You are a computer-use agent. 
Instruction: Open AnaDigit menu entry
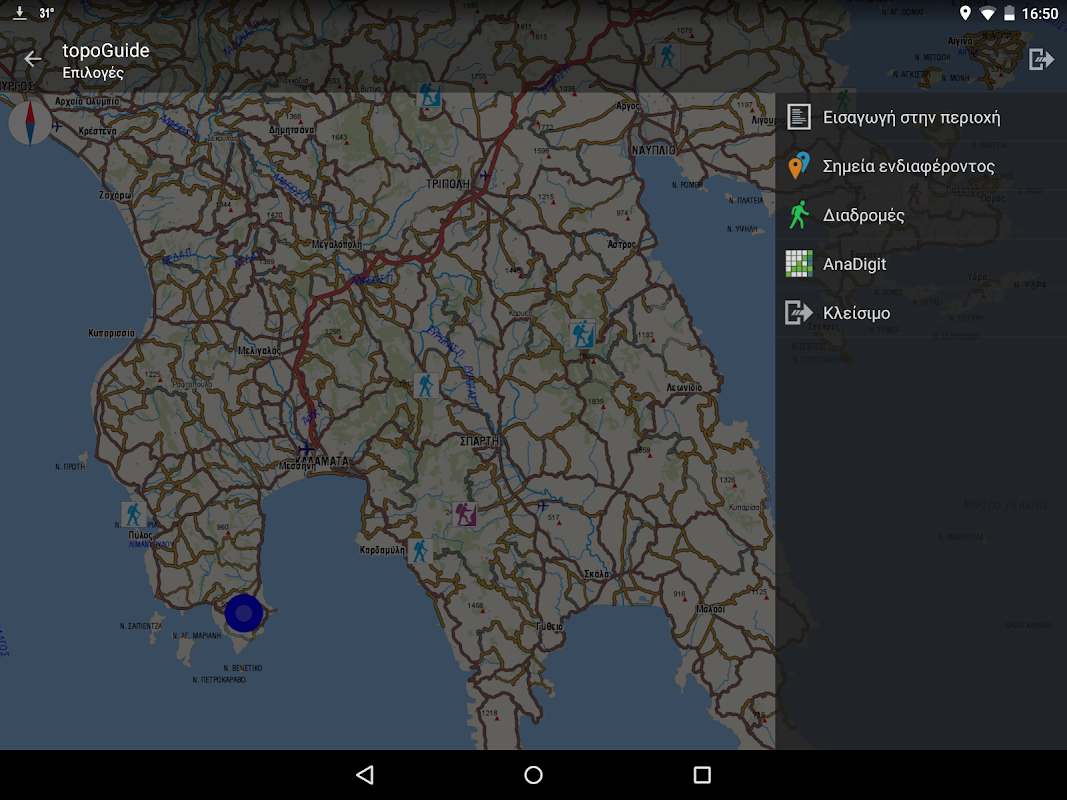921,264
